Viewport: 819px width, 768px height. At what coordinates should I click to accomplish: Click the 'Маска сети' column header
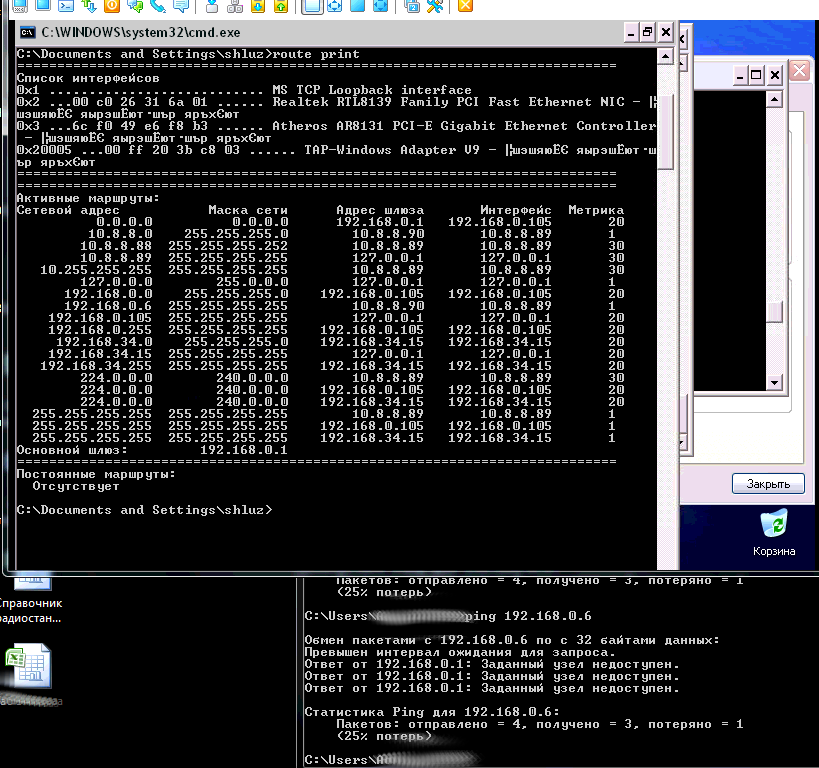click(x=248, y=211)
